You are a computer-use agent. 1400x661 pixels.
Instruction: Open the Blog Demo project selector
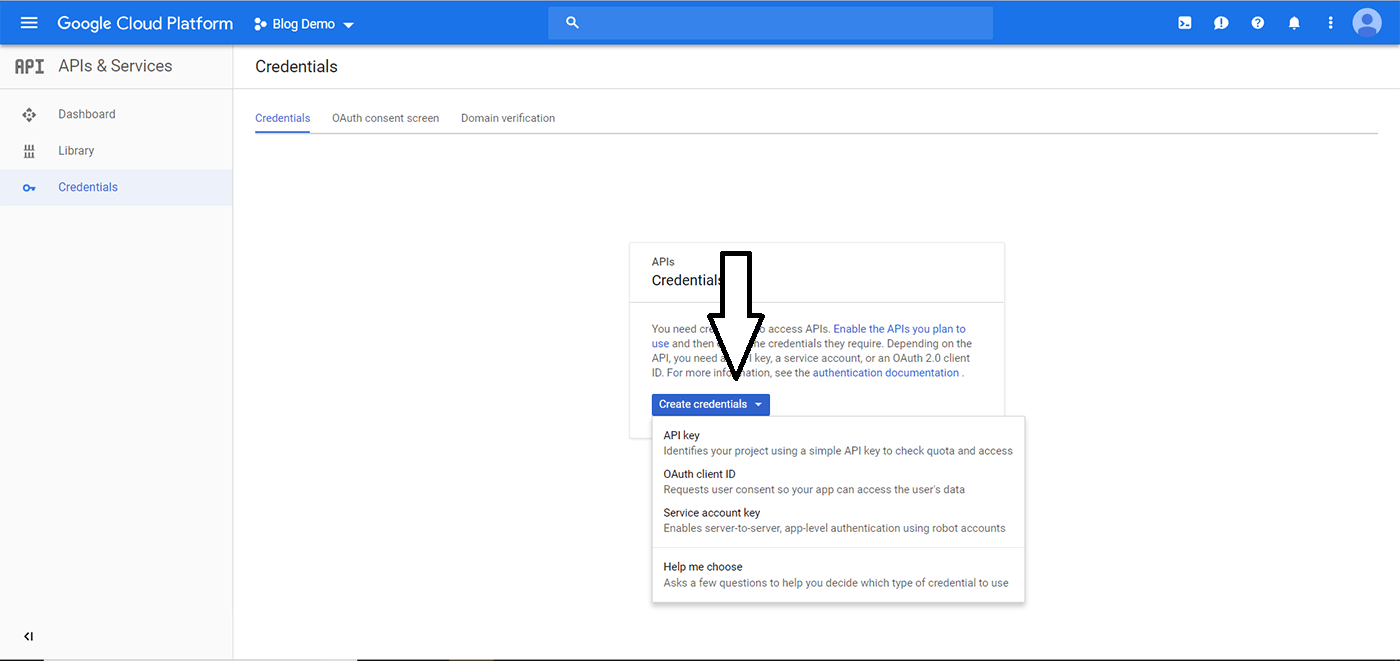[304, 24]
